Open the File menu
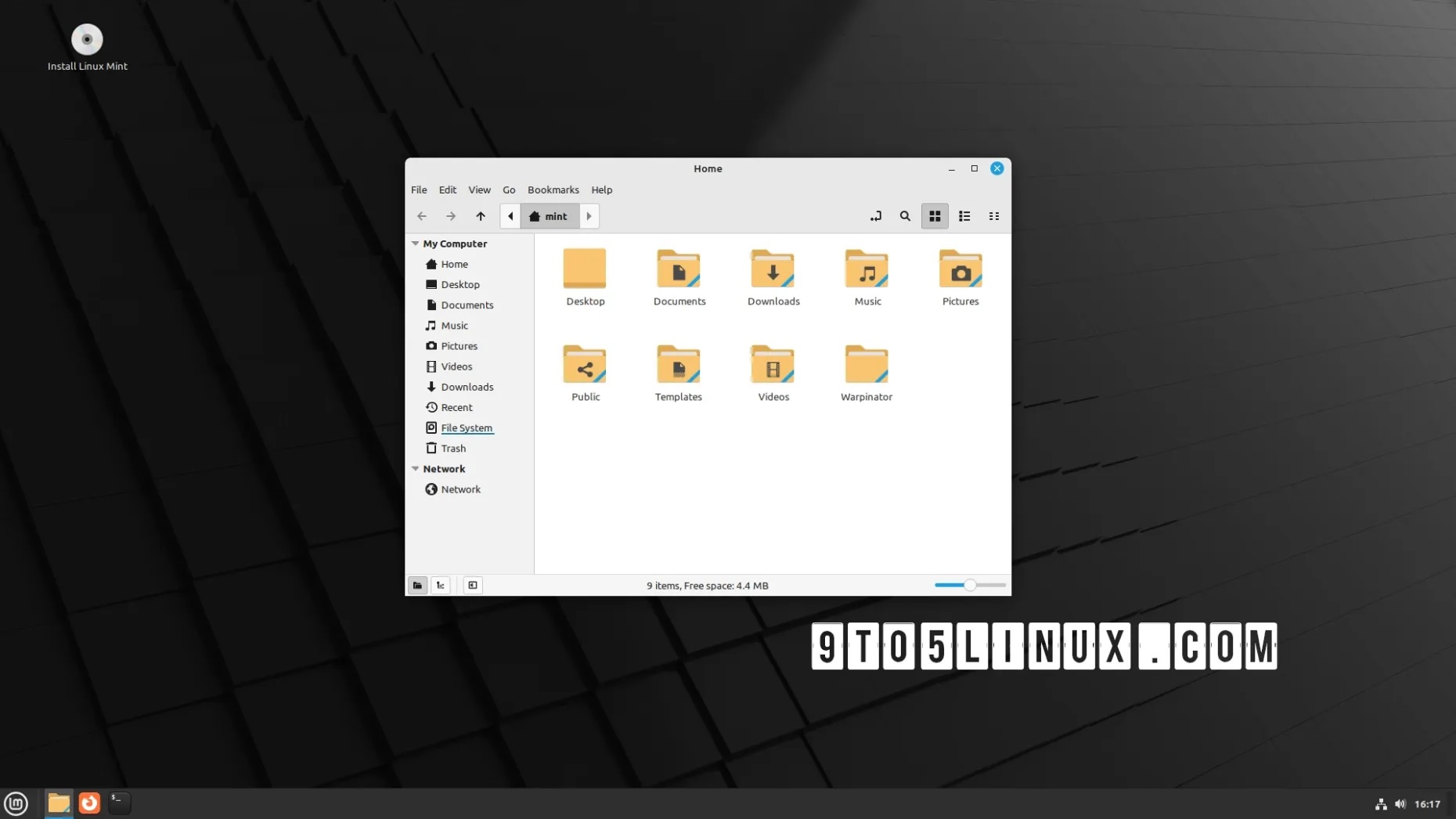The width and height of the screenshot is (1456, 819). (x=419, y=190)
